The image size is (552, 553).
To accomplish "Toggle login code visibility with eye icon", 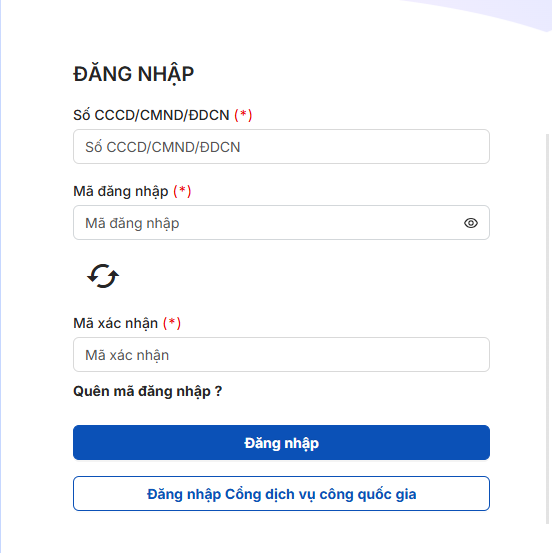I will pyautogui.click(x=471, y=223).
